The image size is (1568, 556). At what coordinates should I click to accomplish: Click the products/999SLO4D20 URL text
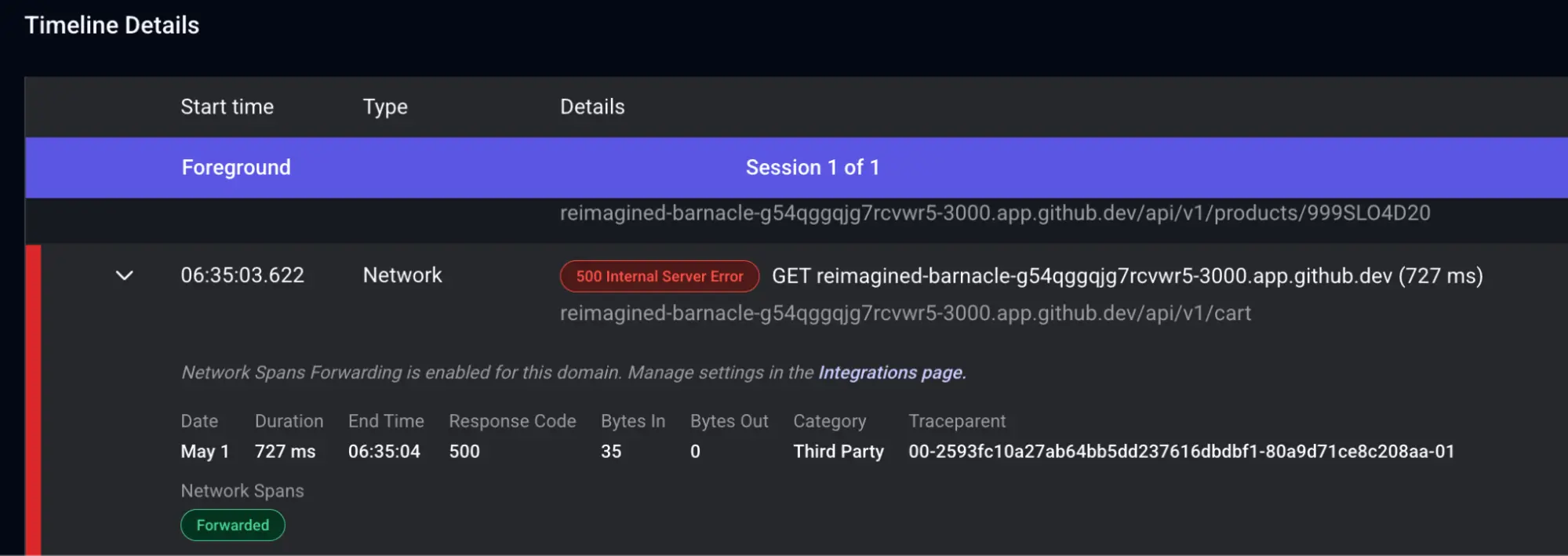coord(995,213)
